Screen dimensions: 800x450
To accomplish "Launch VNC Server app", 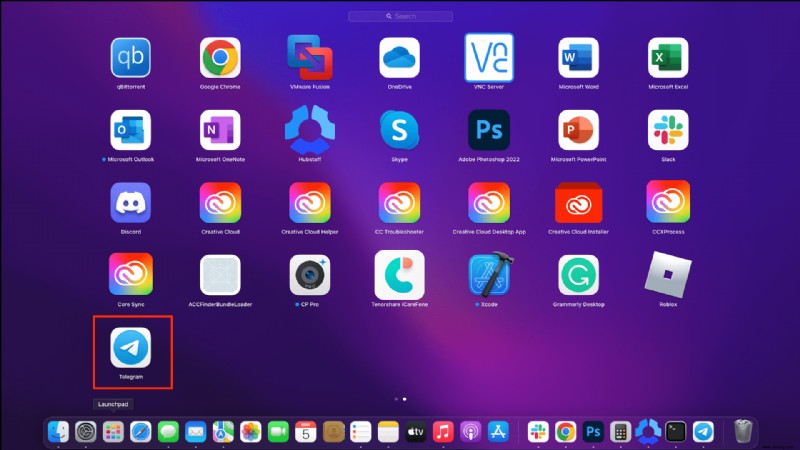I will tap(489, 58).
